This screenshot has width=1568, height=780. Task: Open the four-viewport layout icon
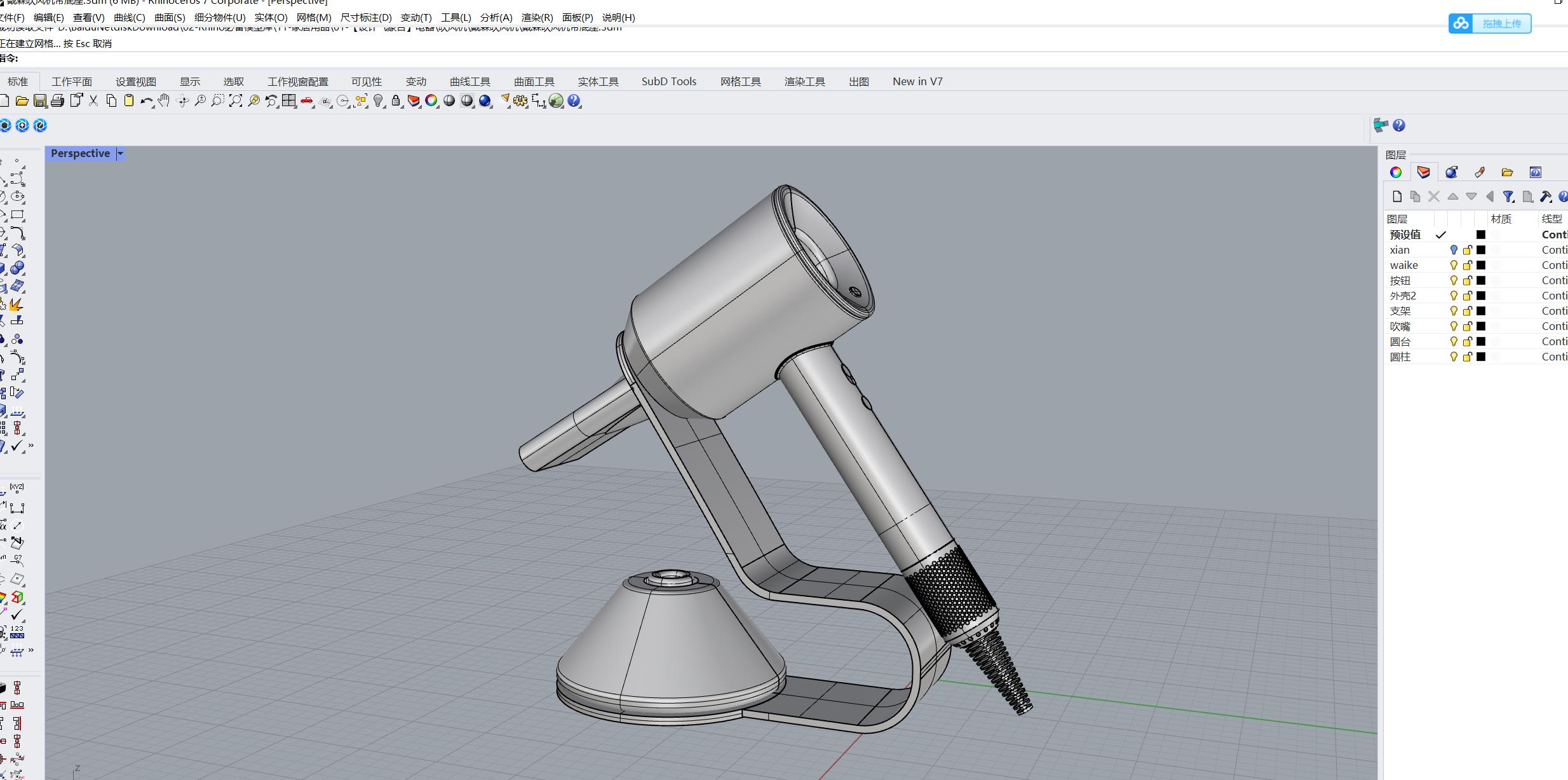click(289, 101)
